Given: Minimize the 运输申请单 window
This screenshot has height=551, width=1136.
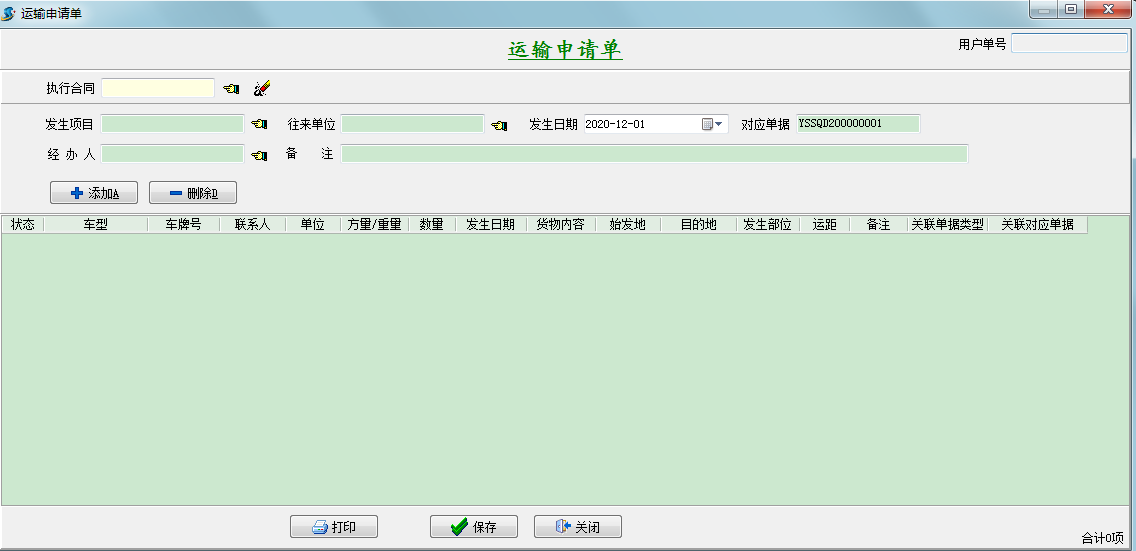Looking at the screenshot, I should point(1044,10).
